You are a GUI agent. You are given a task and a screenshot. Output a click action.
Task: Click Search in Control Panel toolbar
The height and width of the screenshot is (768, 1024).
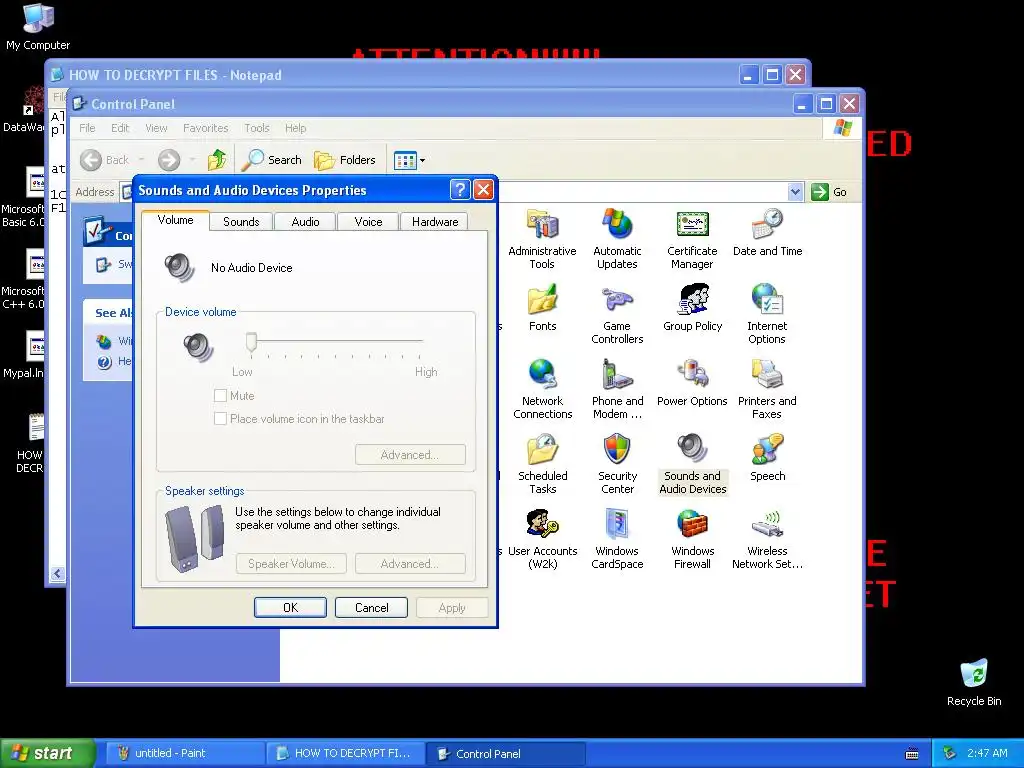pyautogui.click(x=272, y=159)
